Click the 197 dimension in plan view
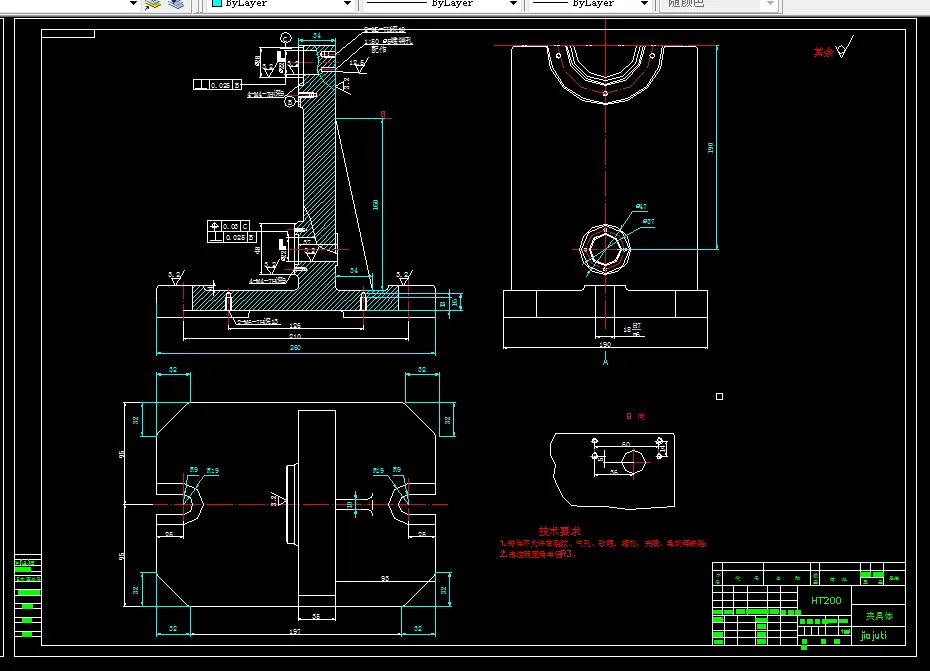The image size is (930, 671). (x=295, y=632)
